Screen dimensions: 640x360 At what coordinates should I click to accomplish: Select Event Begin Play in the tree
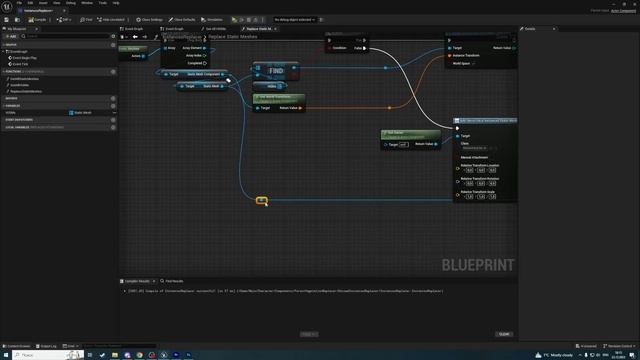point(24,58)
